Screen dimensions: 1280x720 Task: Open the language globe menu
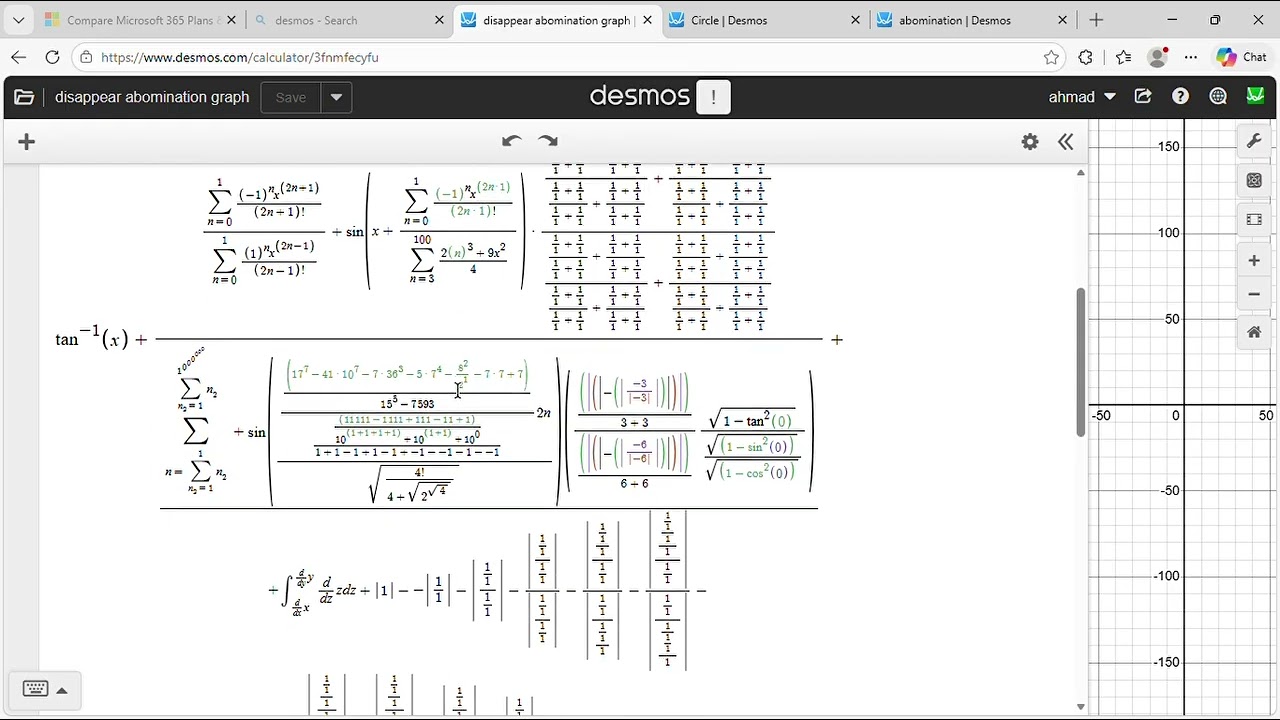pos(1218,97)
